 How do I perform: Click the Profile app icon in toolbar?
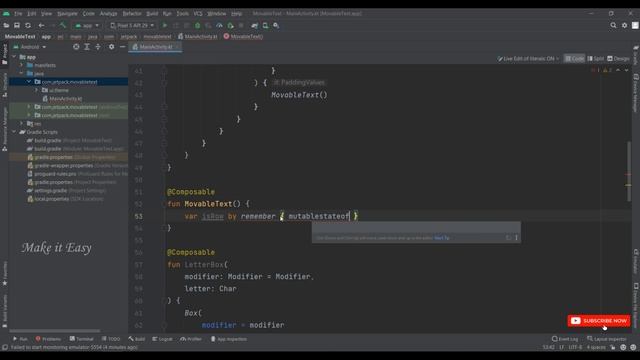[x=219, y=25]
